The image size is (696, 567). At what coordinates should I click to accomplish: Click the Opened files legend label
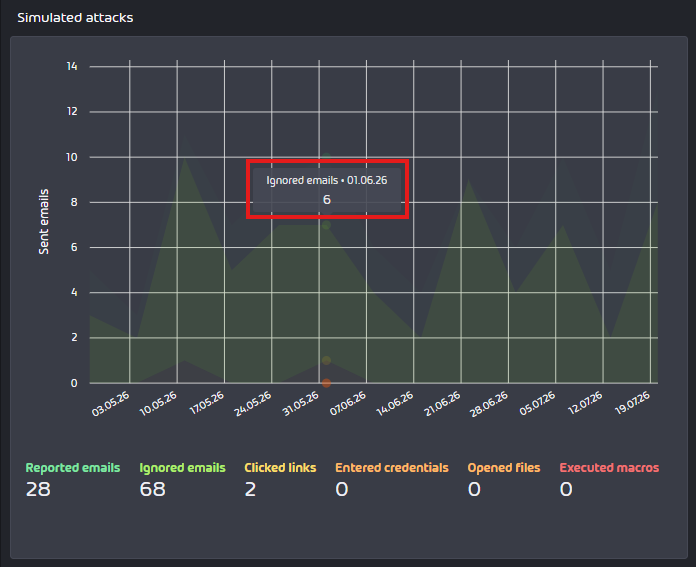pyautogui.click(x=503, y=468)
